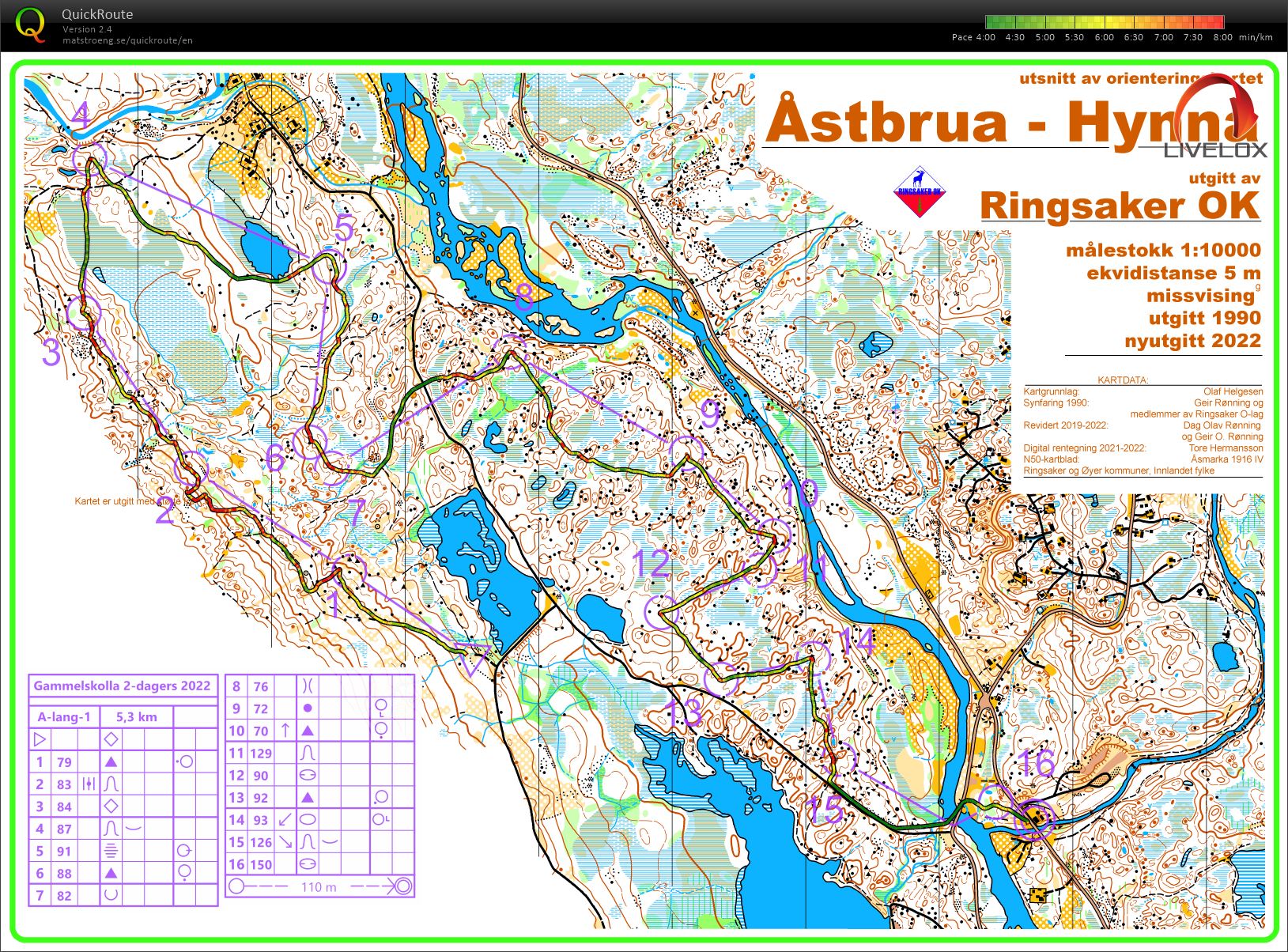Click the "KARTDATA:" heading
The width and height of the screenshot is (1288, 952).
(1123, 380)
